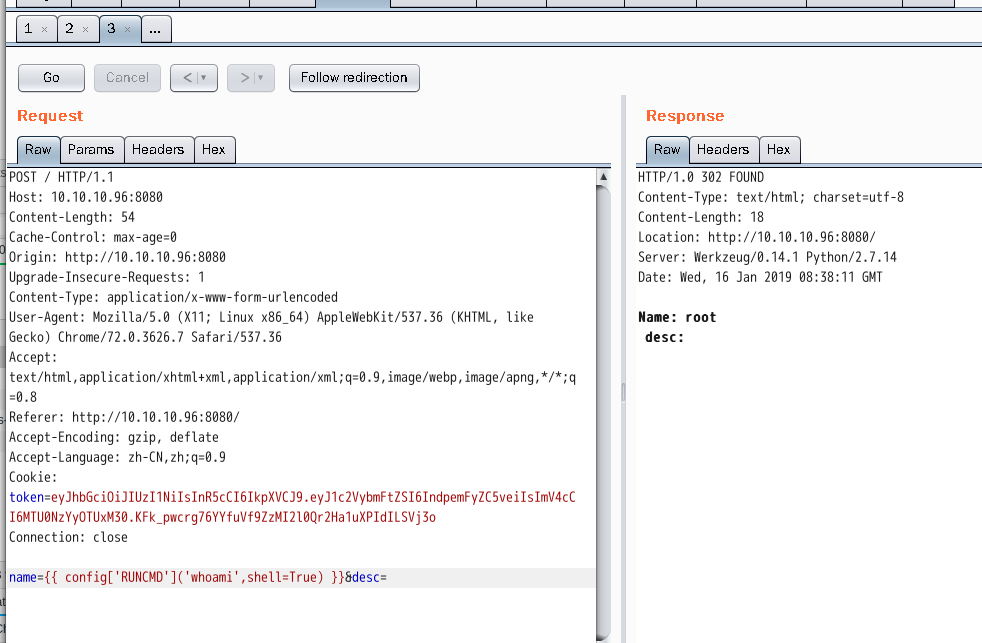Open the Request Headers tab
Image resolution: width=982 pixels, height=643 pixels.
[158, 150]
